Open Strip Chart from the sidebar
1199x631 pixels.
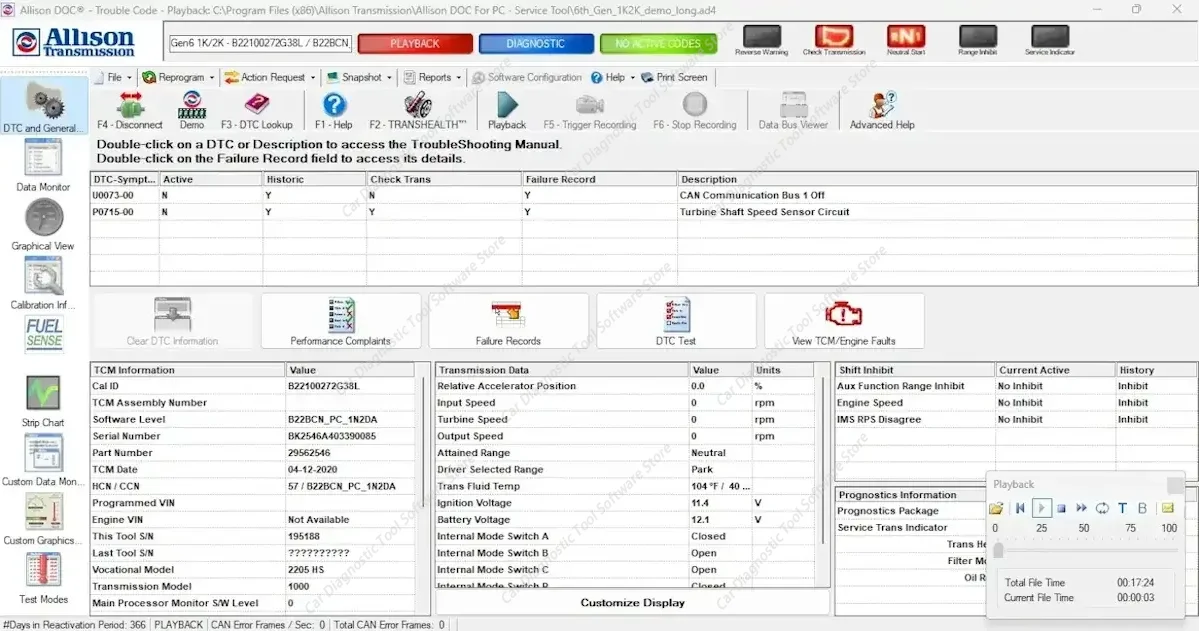43,401
